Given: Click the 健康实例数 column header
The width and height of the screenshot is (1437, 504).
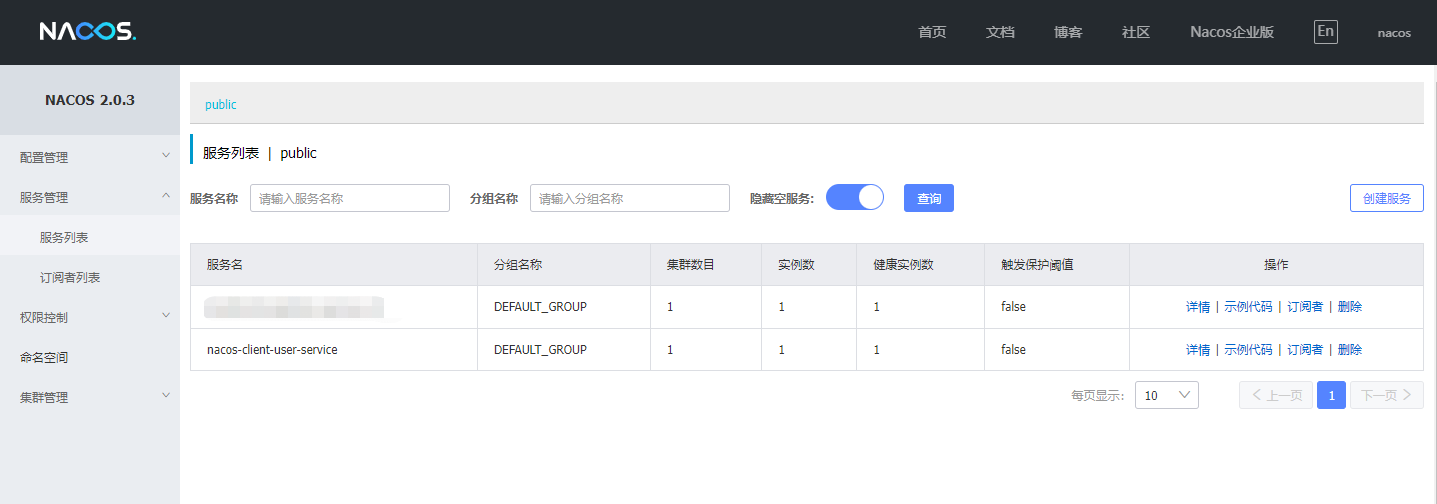Looking at the screenshot, I should pos(921,265).
